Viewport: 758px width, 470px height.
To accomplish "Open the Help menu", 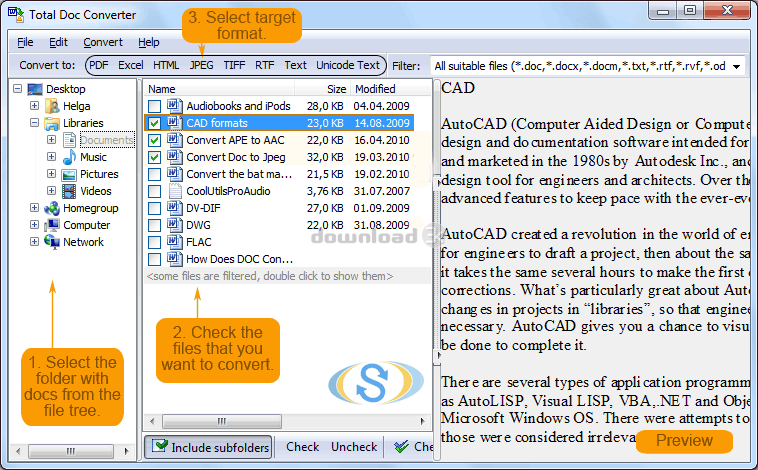I will [x=149, y=43].
